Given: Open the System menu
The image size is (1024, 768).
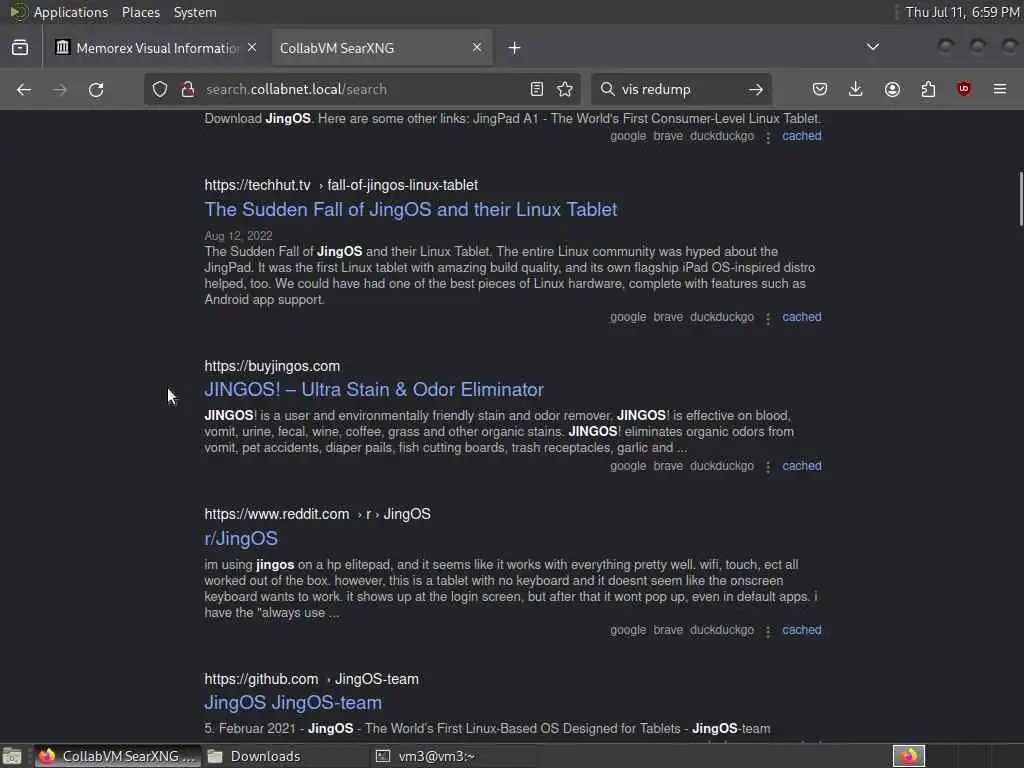Looking at the screenshot, I should click(x=195, y=12).
